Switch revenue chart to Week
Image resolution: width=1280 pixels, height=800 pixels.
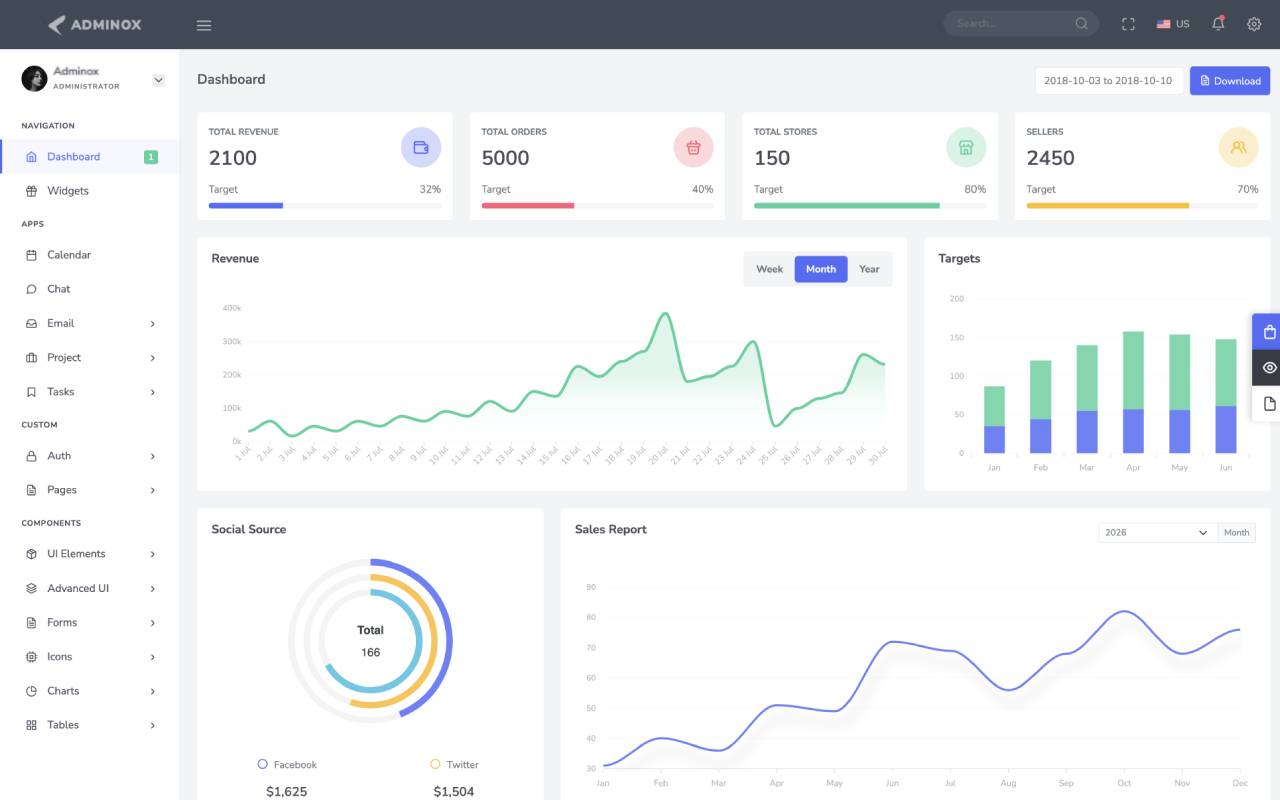(770, 269)
